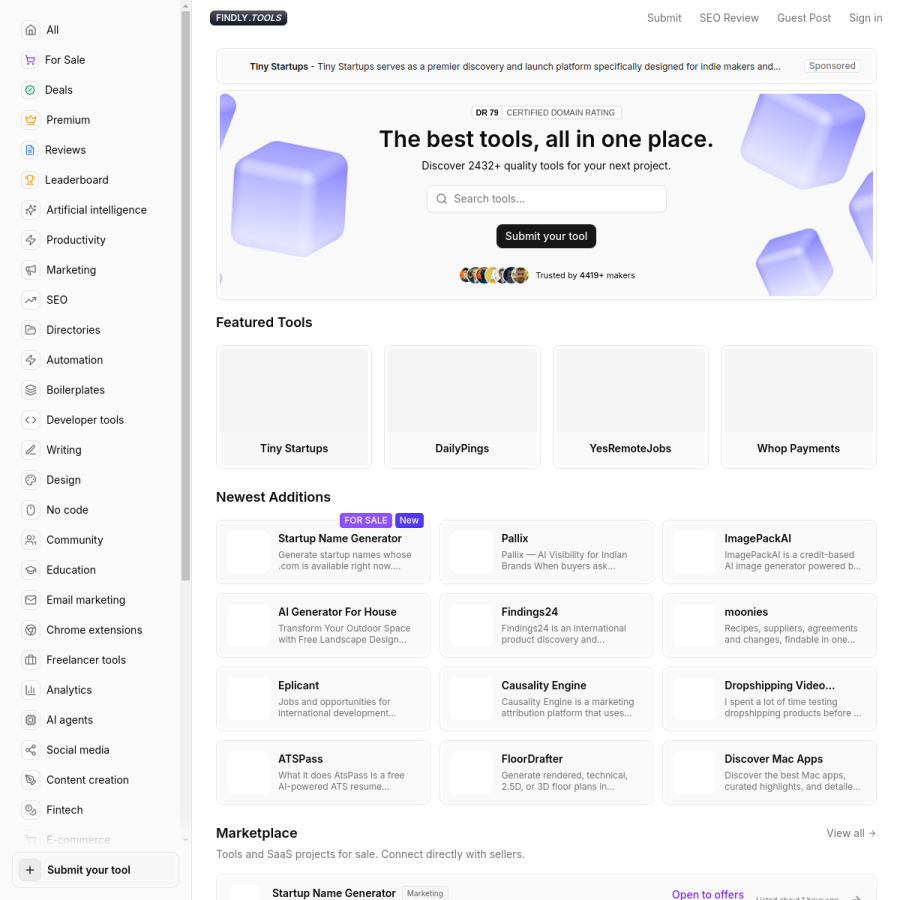Open the YesRemoteJobs featured card
The height and width of the screenshot is (900, 900).
pyautogui.click(x=630, y=406)
